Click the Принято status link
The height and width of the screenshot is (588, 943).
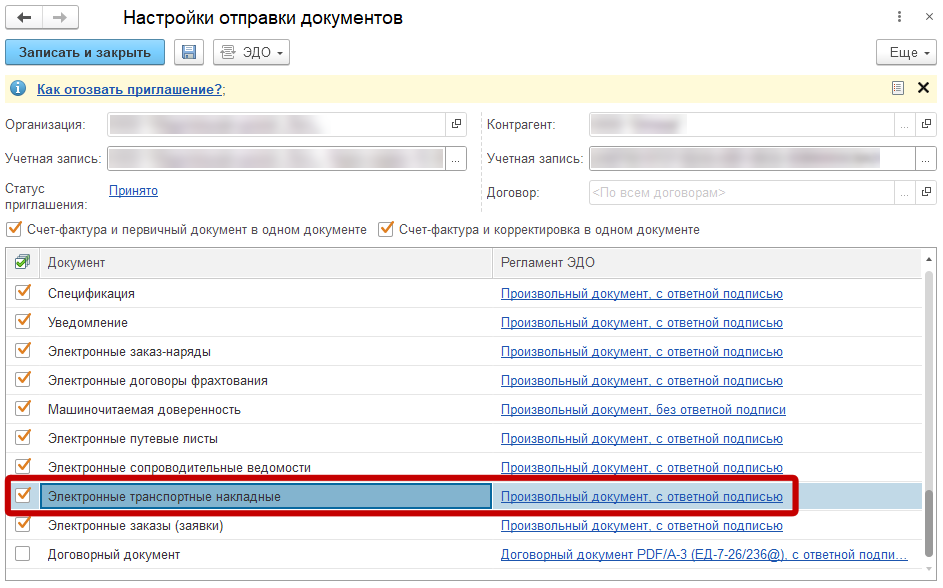134,191
